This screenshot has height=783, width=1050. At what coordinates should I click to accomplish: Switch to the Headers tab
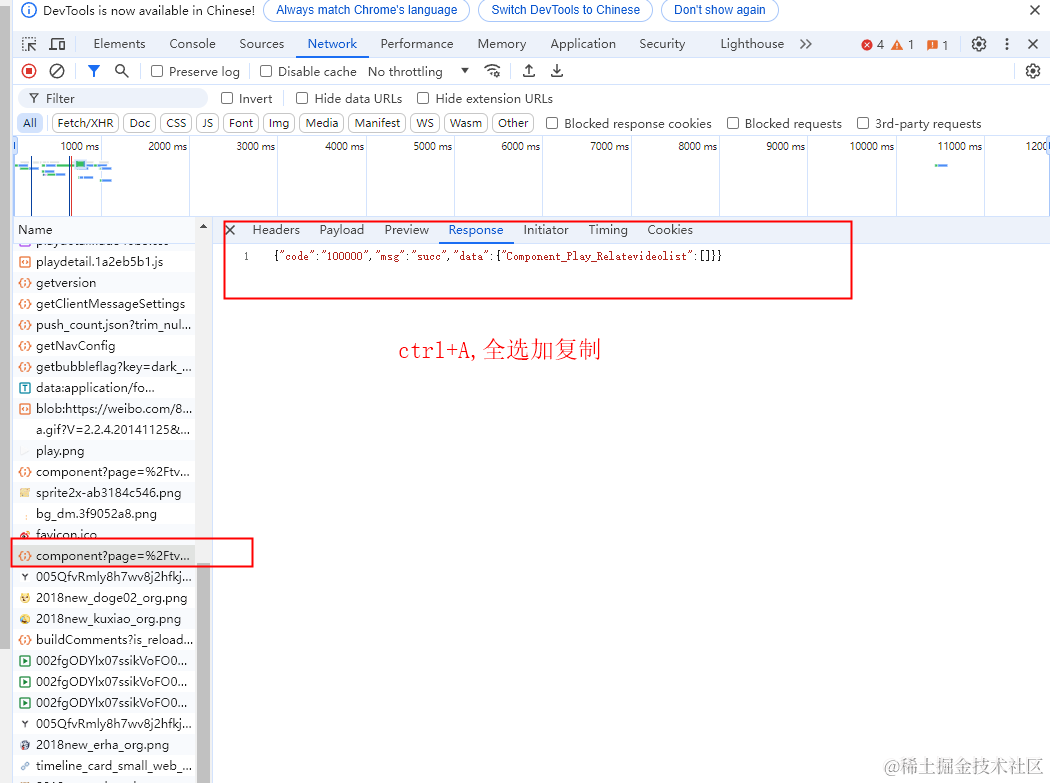[x=276, y=230]
